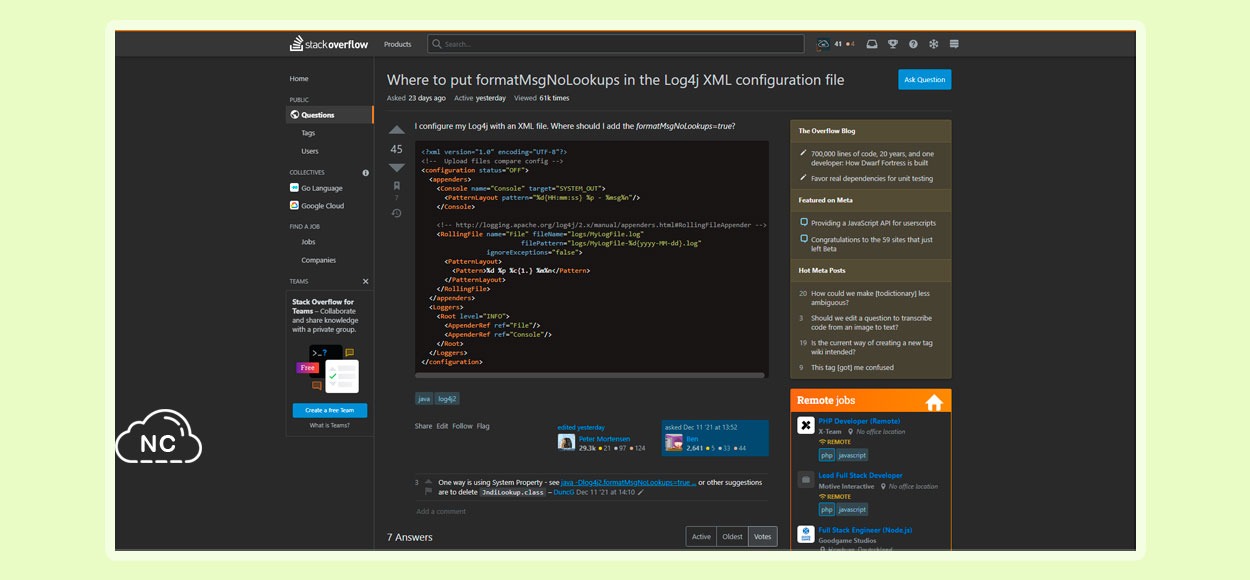Open the Dwarf Fortress blog post link
The width and height of the screenshot is (1250, 580).
point(870,158)
